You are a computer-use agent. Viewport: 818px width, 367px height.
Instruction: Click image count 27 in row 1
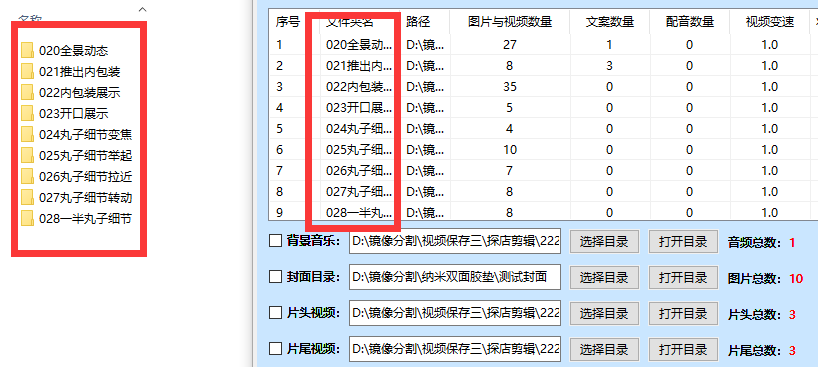click(510, 45)
